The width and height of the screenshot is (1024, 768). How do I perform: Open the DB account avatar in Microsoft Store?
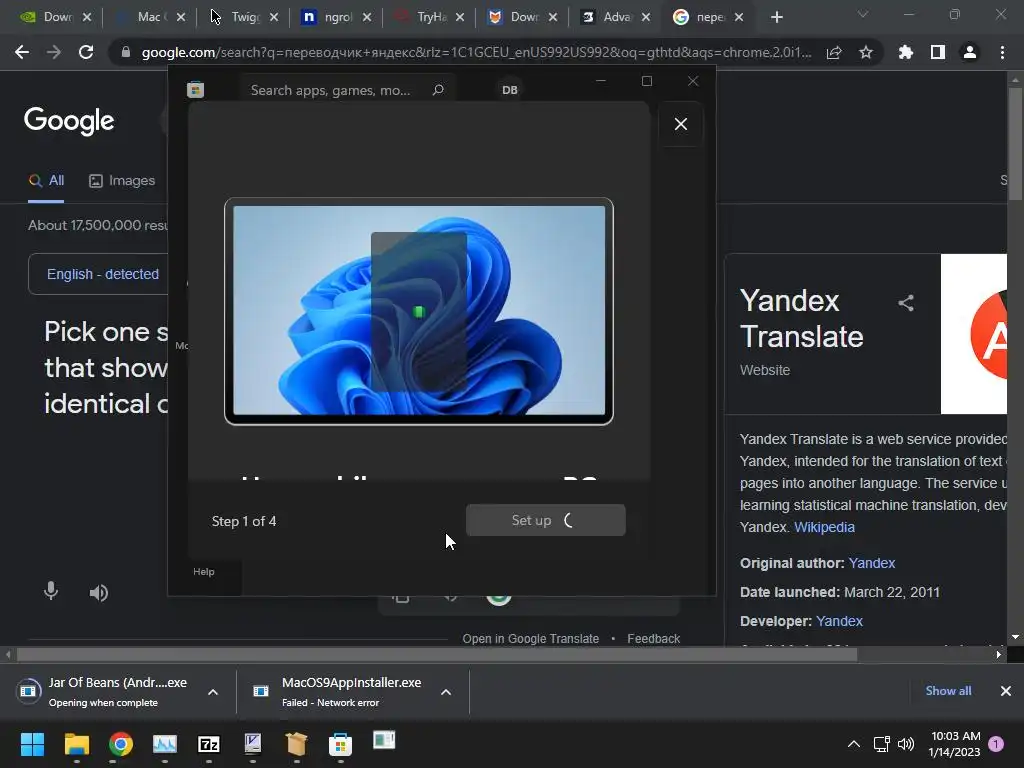[510, 89]
